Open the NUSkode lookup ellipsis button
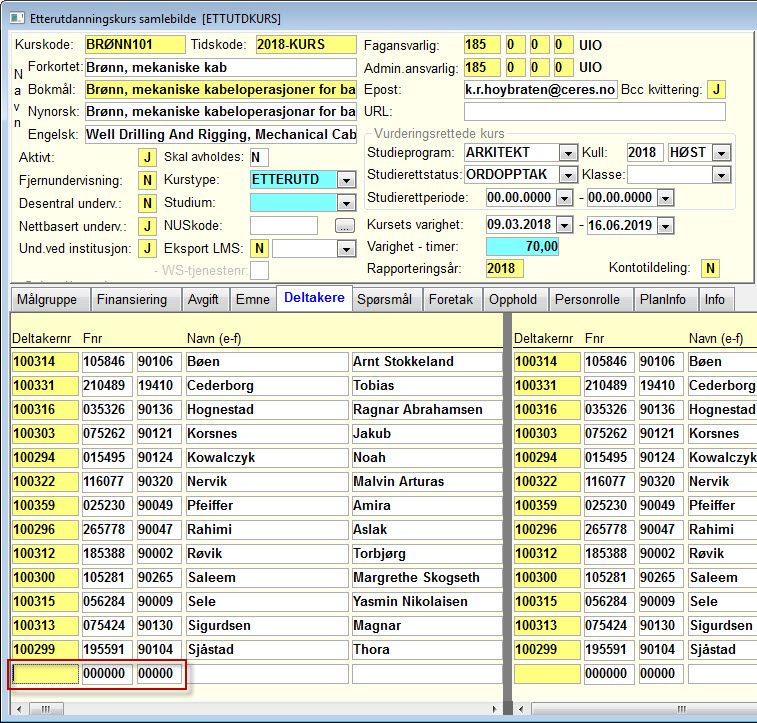Viewport: 757px width, 723px height. coord(344,226)
